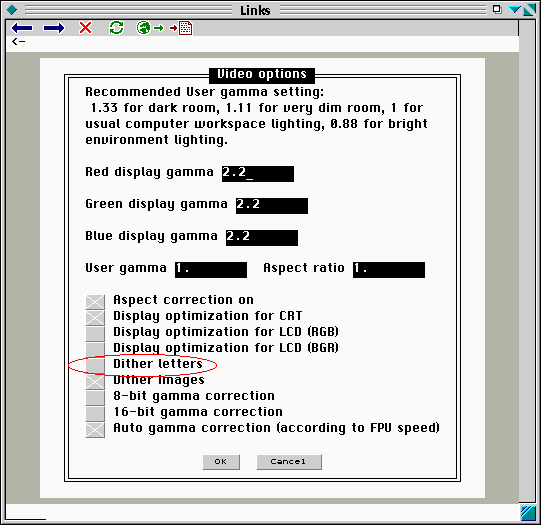This screenshot has width=541, height=525.
Task: Check Display optimization for LCD (RGB)
Action: 95,334
